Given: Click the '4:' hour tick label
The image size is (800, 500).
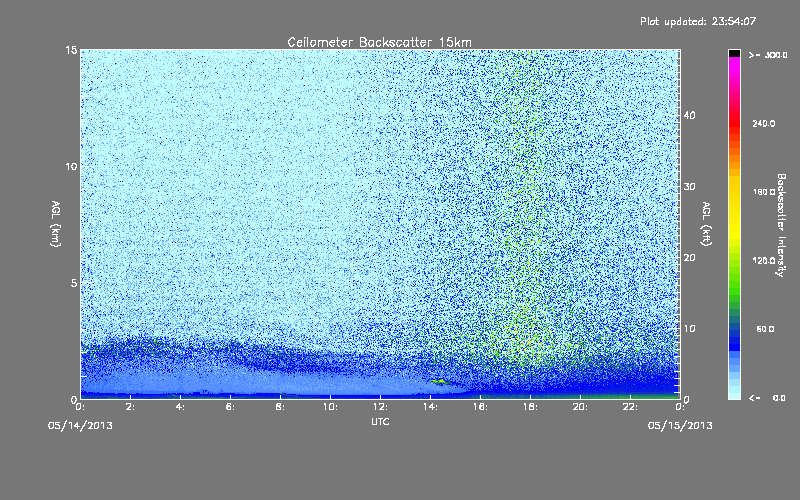Looking at the screenshot, I should click(x=180, y=407).
